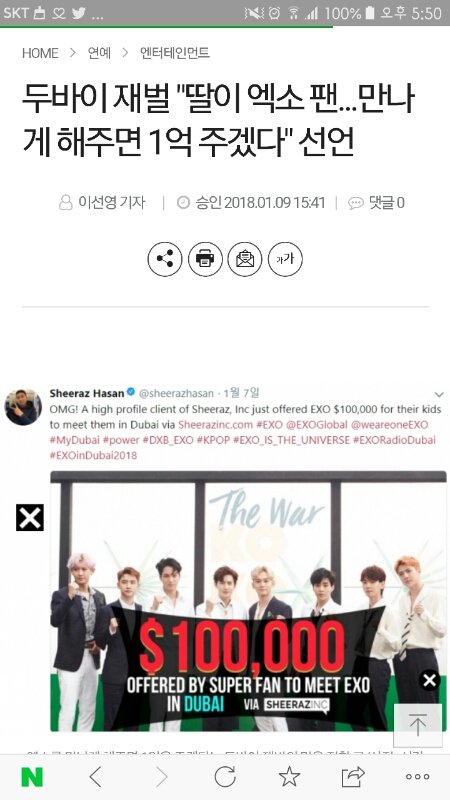The height and width of the screenshot is (800, 450).
Task: Go back with browser back arrow
Action: [95, 777]
